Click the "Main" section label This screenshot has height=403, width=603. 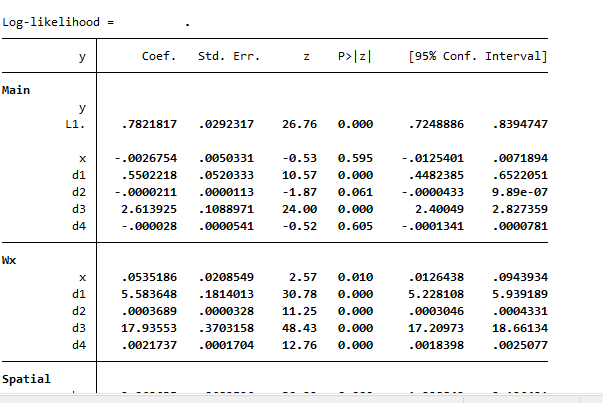(16, 90)
